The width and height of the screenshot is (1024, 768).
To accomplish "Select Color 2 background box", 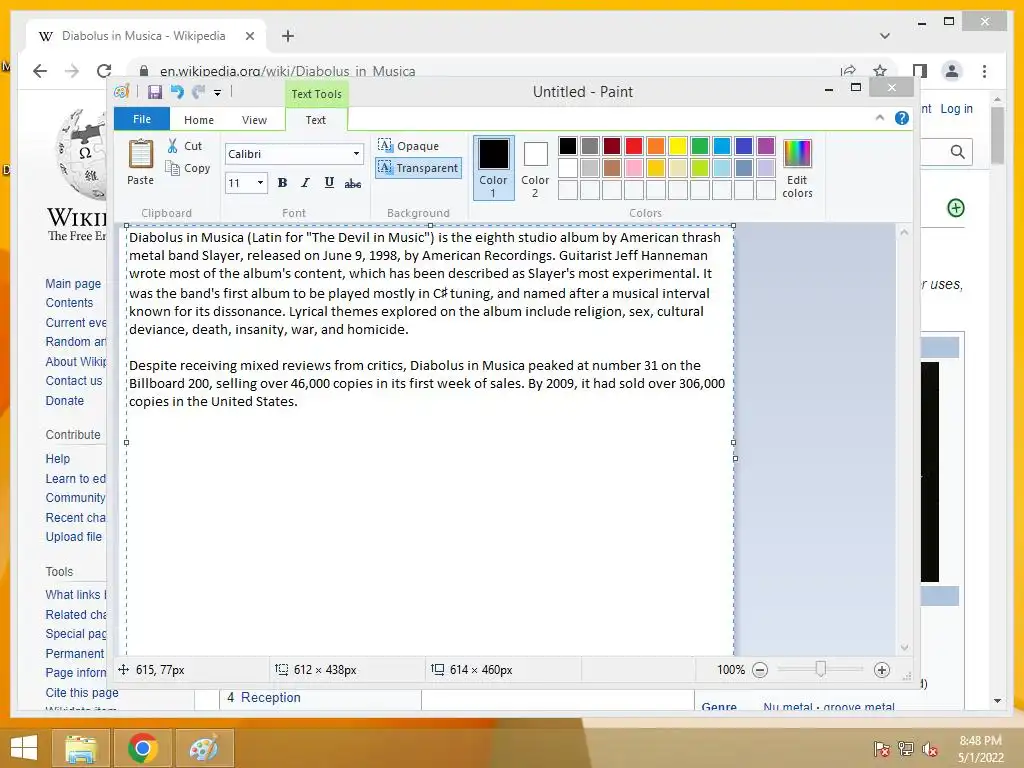I will point(535,168).
